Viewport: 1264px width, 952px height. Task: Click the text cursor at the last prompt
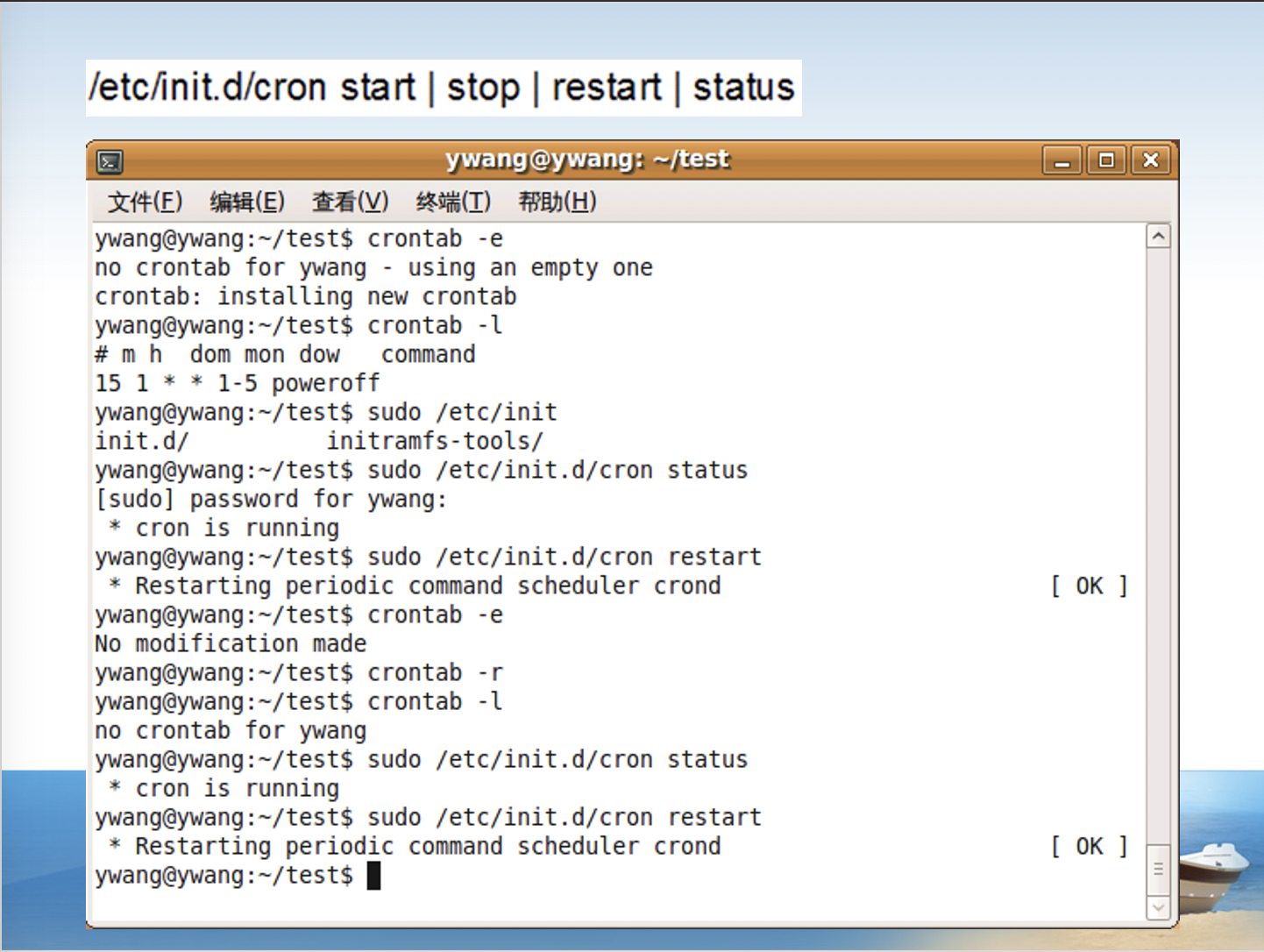click(x=373, y=876)
